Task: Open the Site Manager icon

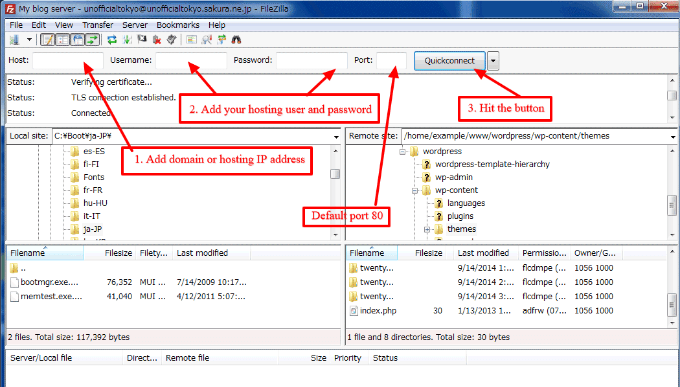Action: point(14,40)
